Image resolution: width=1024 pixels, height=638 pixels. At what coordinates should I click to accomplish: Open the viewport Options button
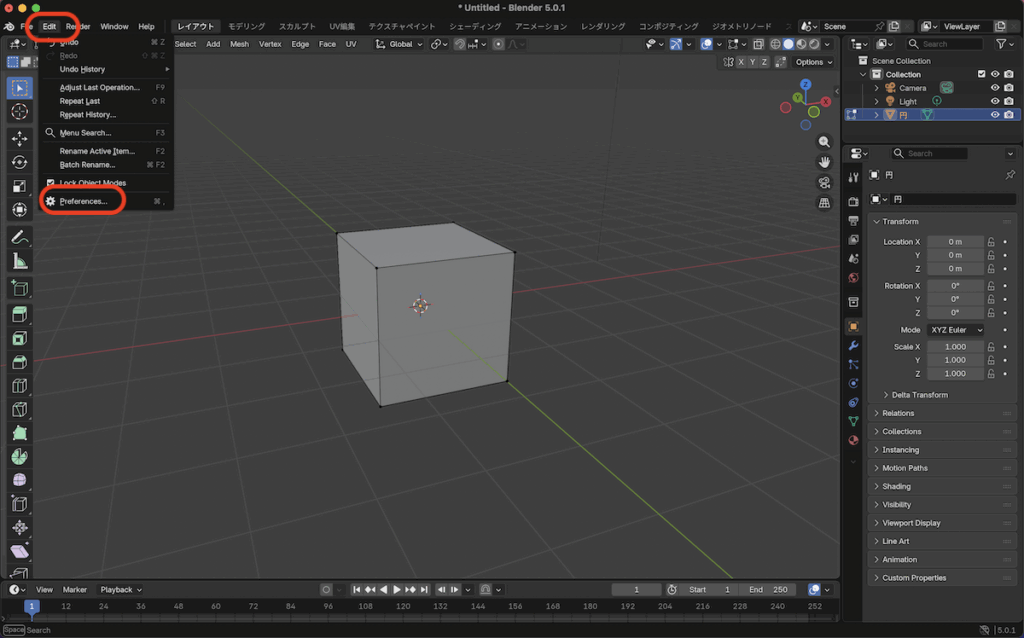[813, 62]
